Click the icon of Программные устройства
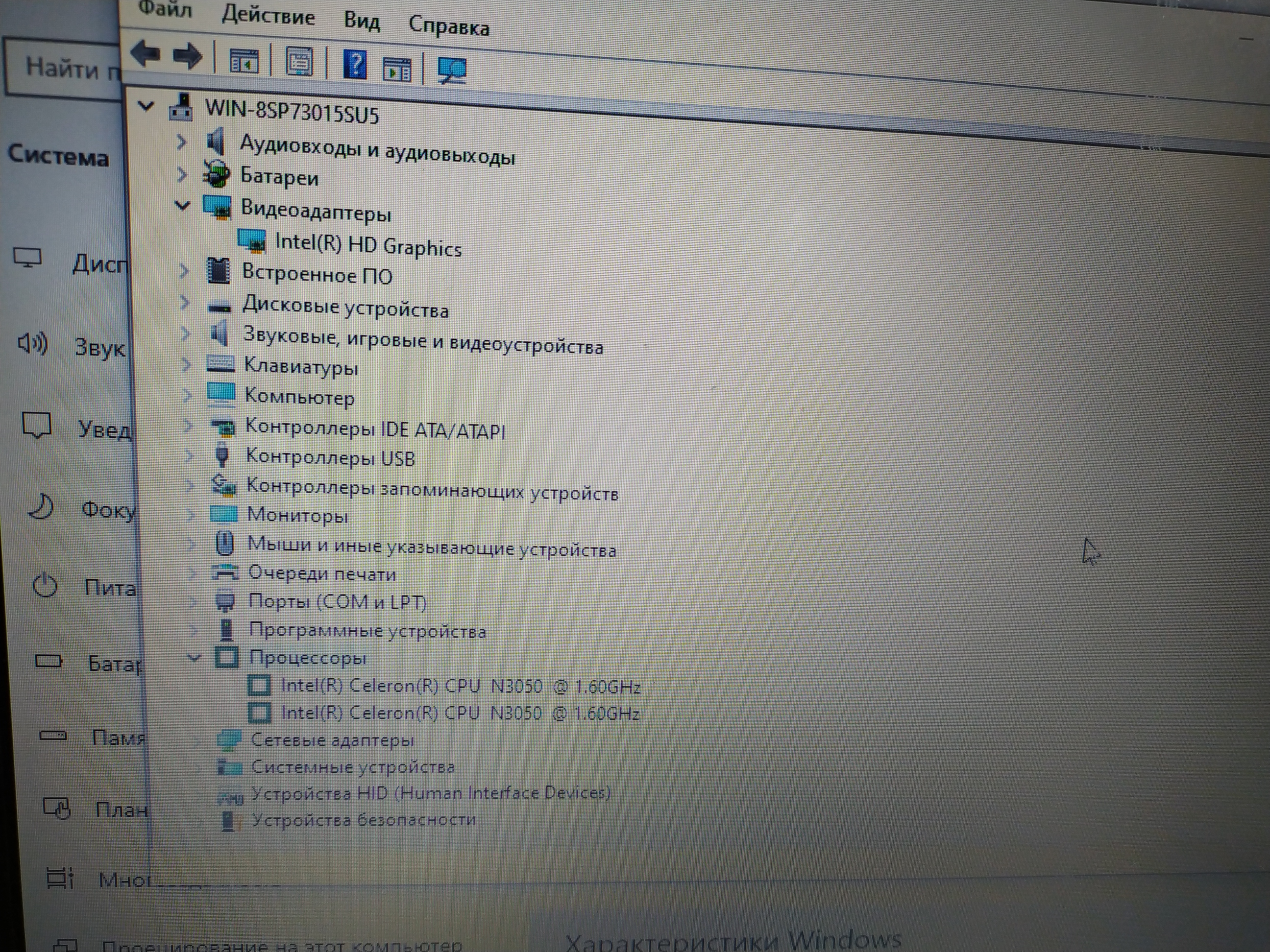The image size is (1270, 952). (x=227, y=629)
